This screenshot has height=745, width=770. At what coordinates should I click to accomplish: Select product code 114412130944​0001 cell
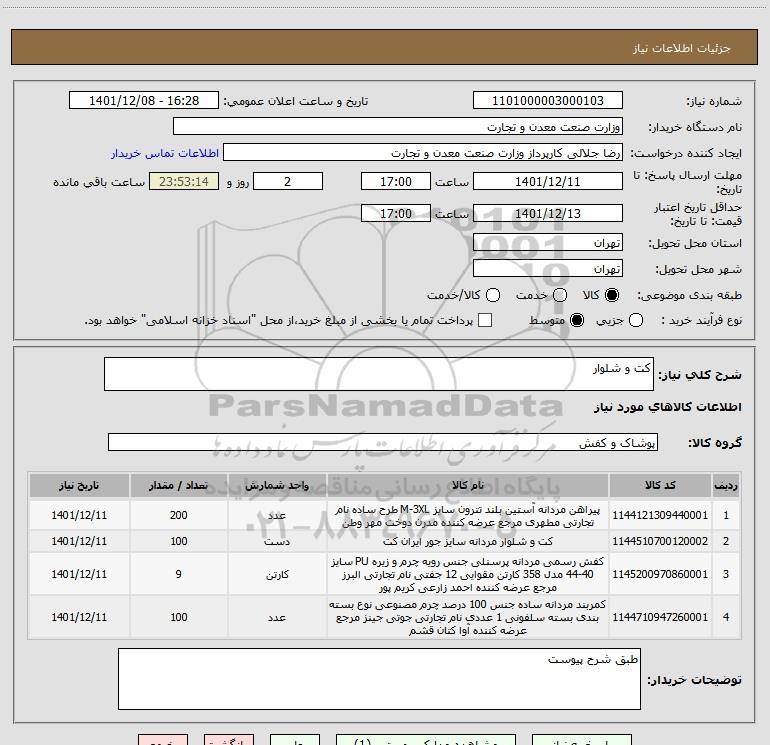[660, 515]
